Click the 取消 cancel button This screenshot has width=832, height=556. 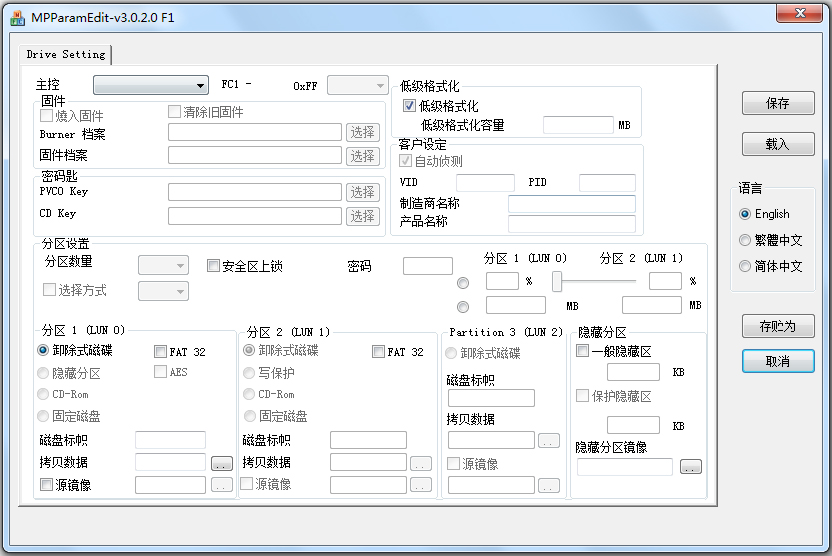click(778, 361)
